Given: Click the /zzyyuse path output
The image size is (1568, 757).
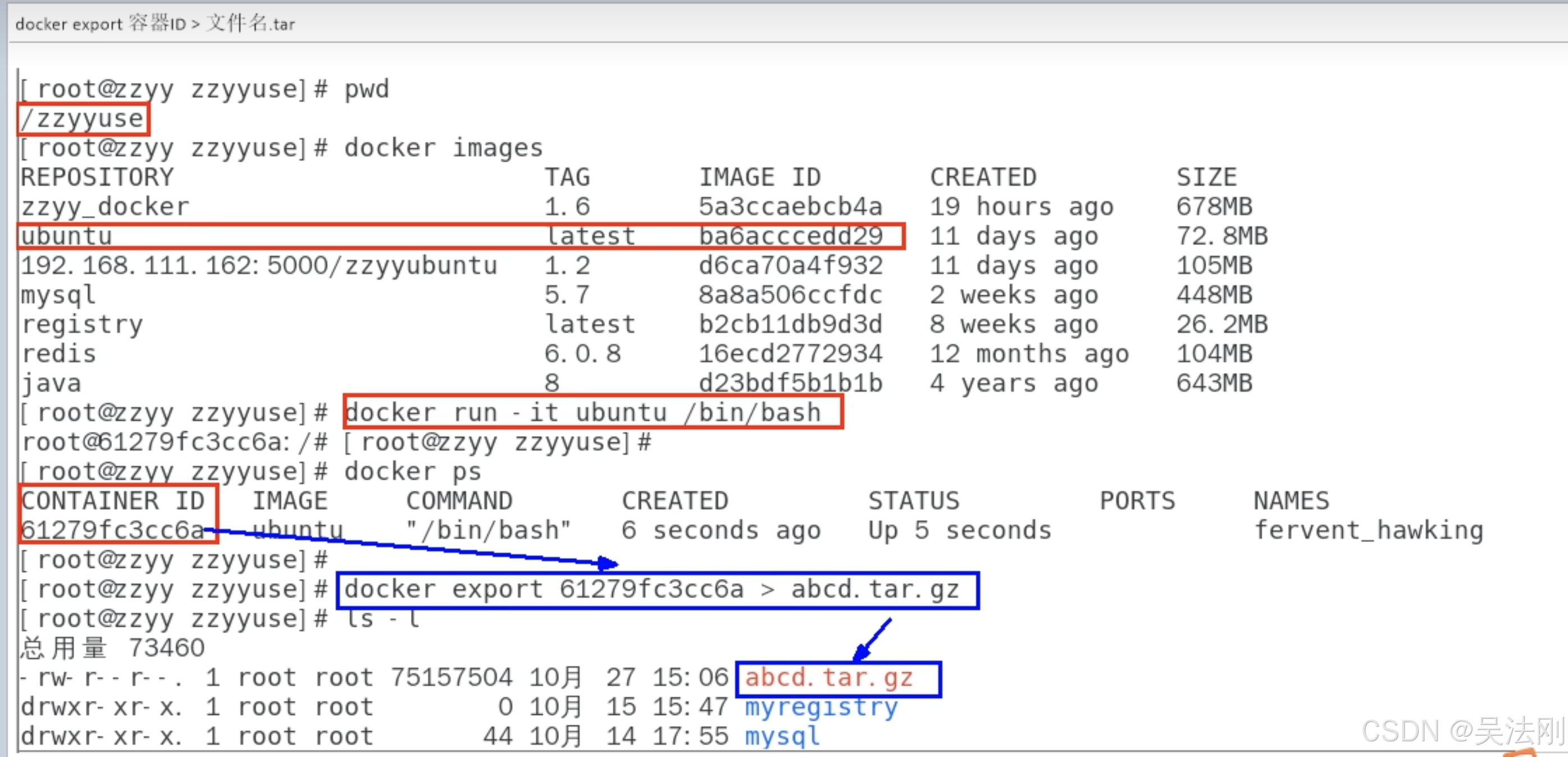Looking at the screenshot, I should (x=83, y=119).
